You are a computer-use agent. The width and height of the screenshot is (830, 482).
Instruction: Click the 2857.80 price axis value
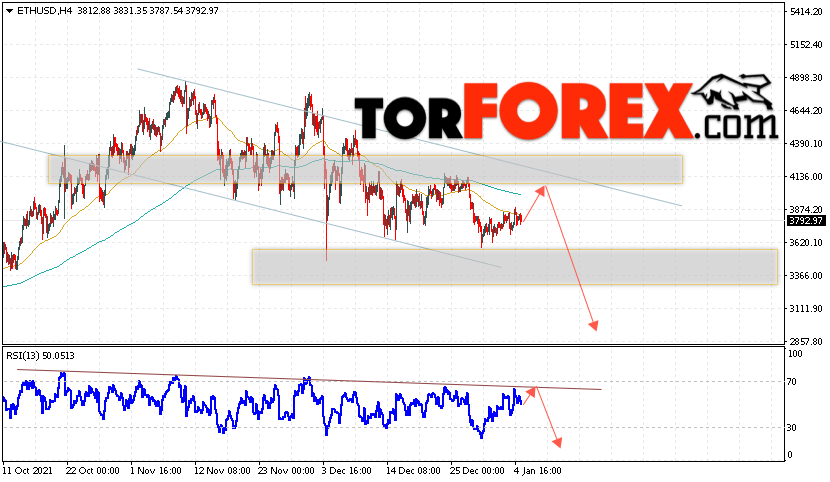tap(806, 342)
